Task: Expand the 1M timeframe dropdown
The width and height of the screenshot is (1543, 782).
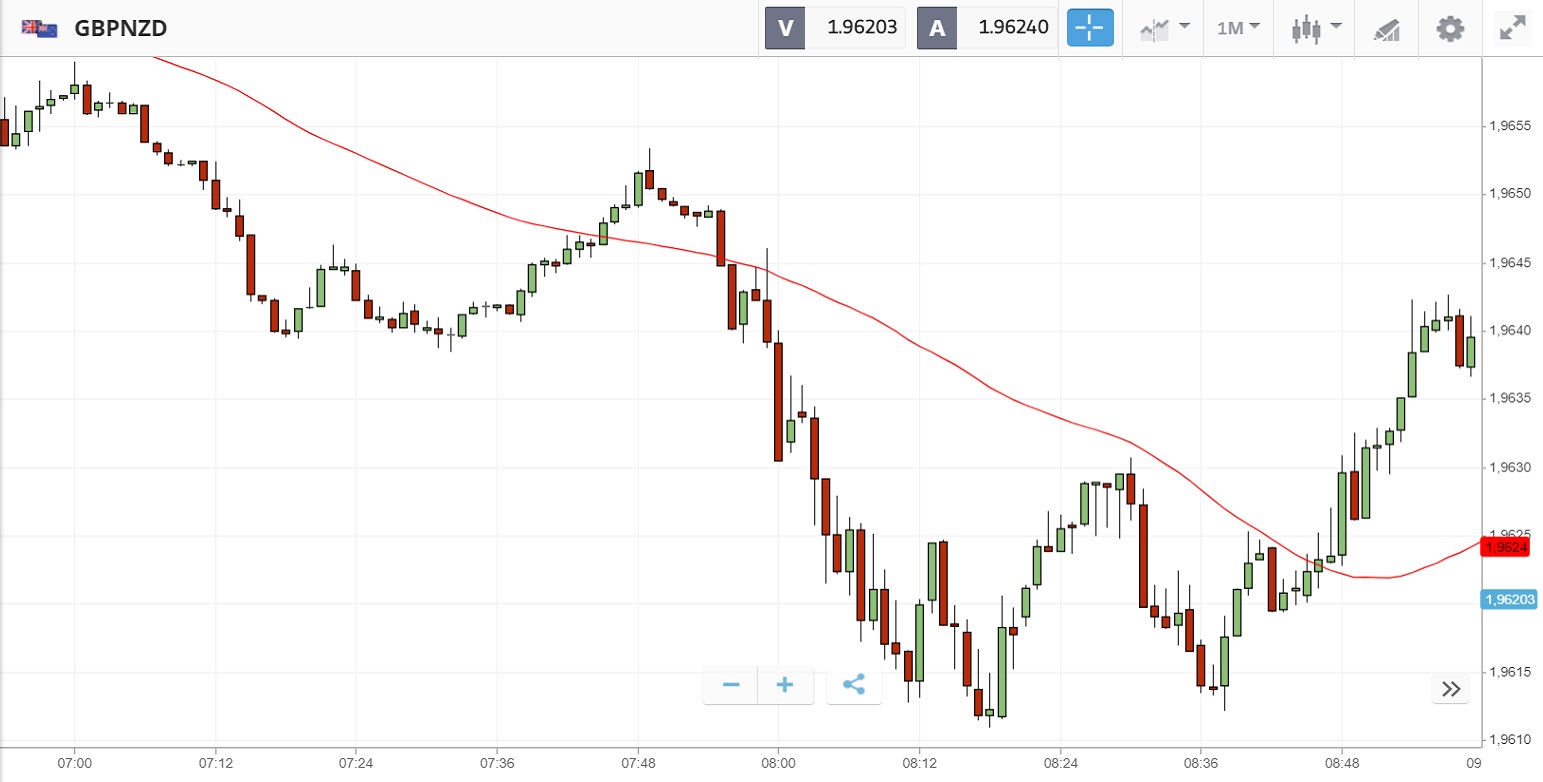Action: coord(1238,28)
